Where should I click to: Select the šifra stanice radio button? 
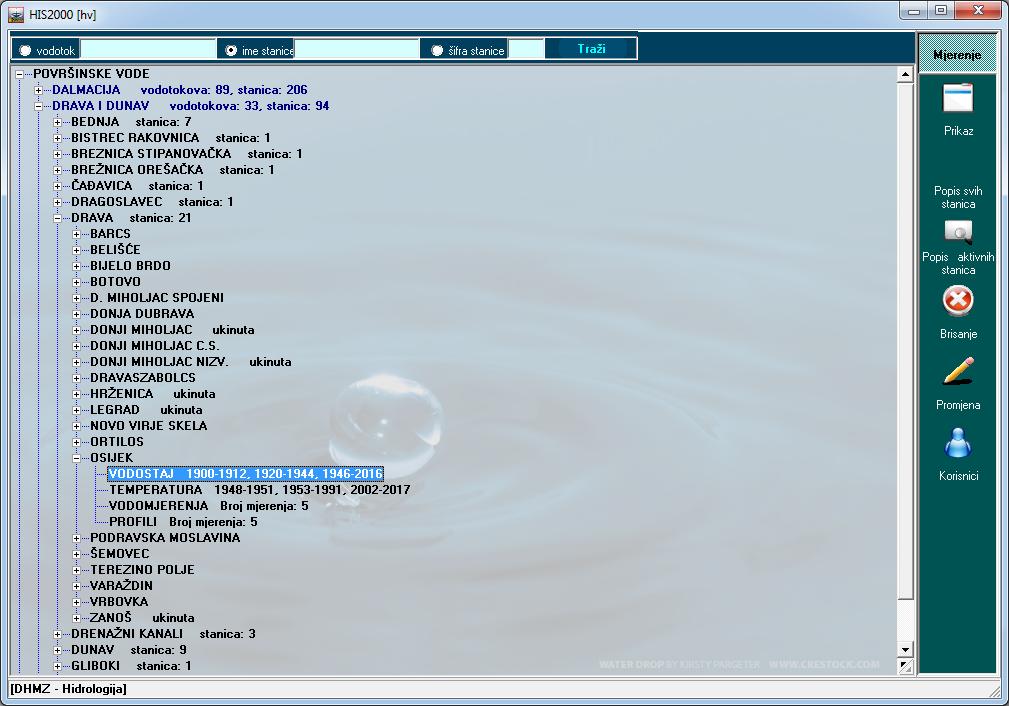coord(438,50)
